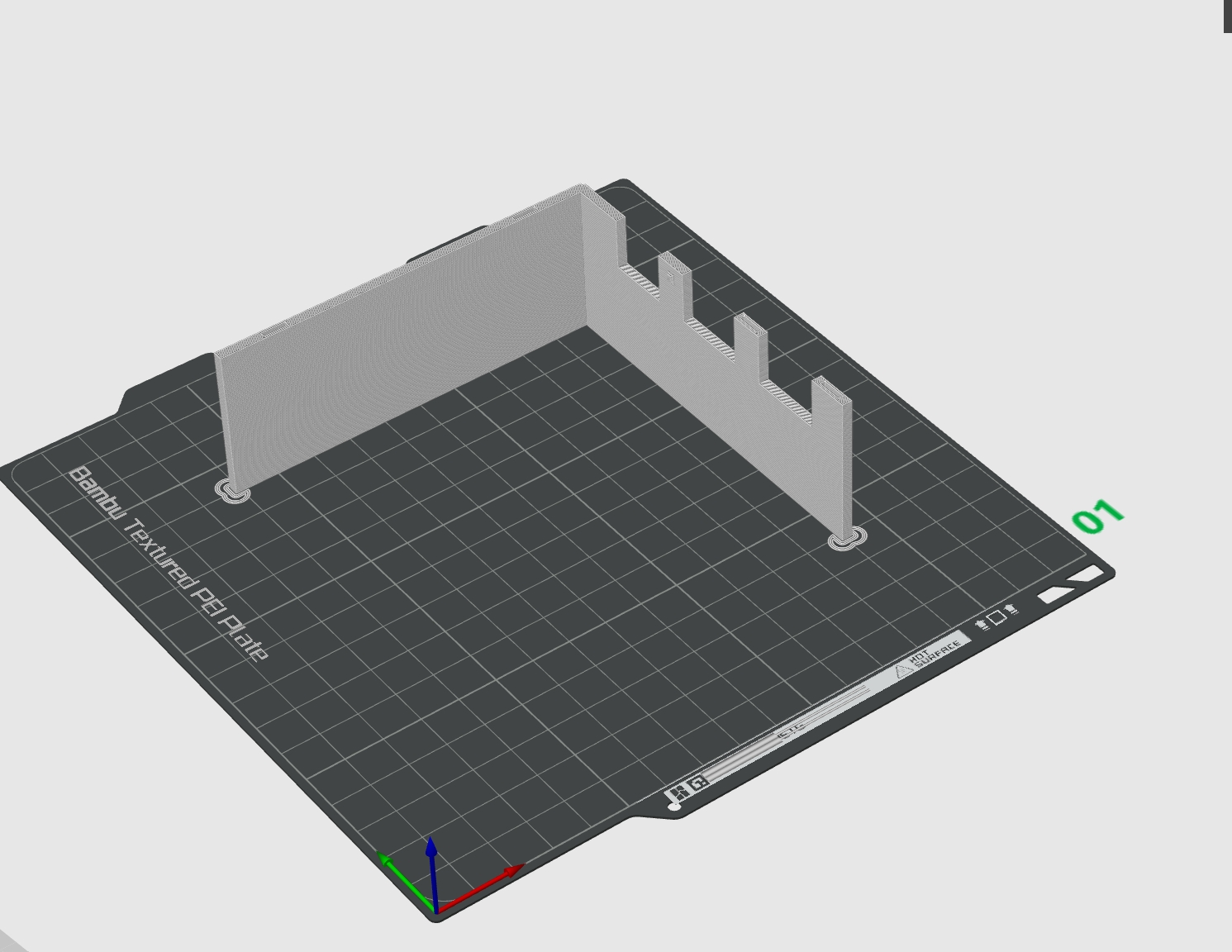Click the green plate number 01 label
This screenshot has width=1232, height=952.
pos(1098,516)
